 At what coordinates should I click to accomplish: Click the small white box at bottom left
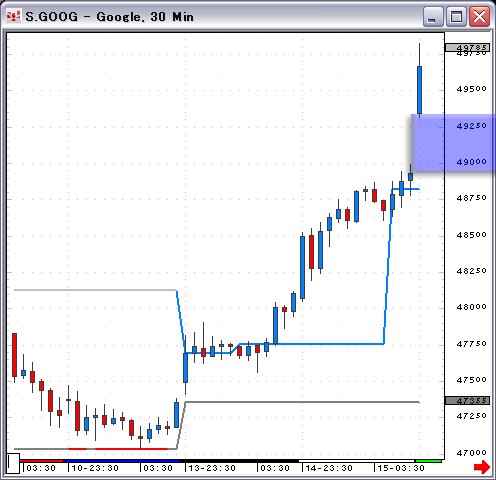click(13, 463)
